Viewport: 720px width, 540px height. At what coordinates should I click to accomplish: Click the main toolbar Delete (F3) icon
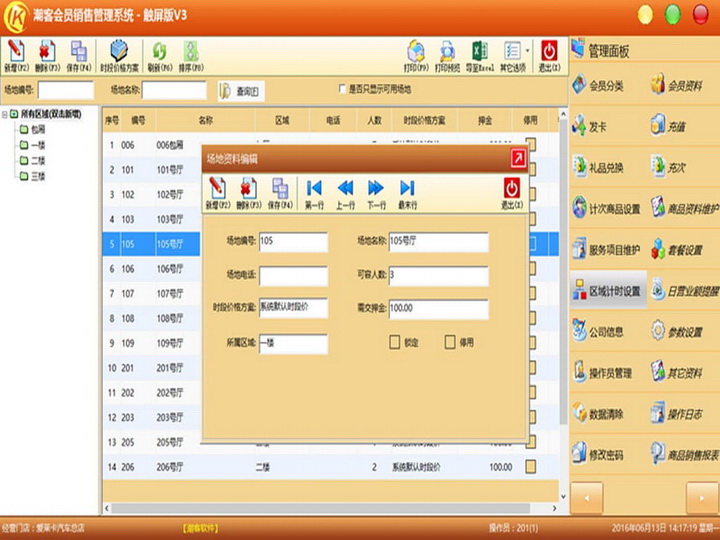[x=47, y=56]
